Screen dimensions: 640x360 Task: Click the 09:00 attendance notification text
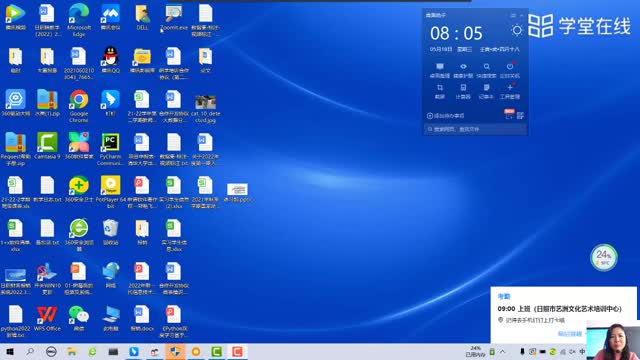560,309
